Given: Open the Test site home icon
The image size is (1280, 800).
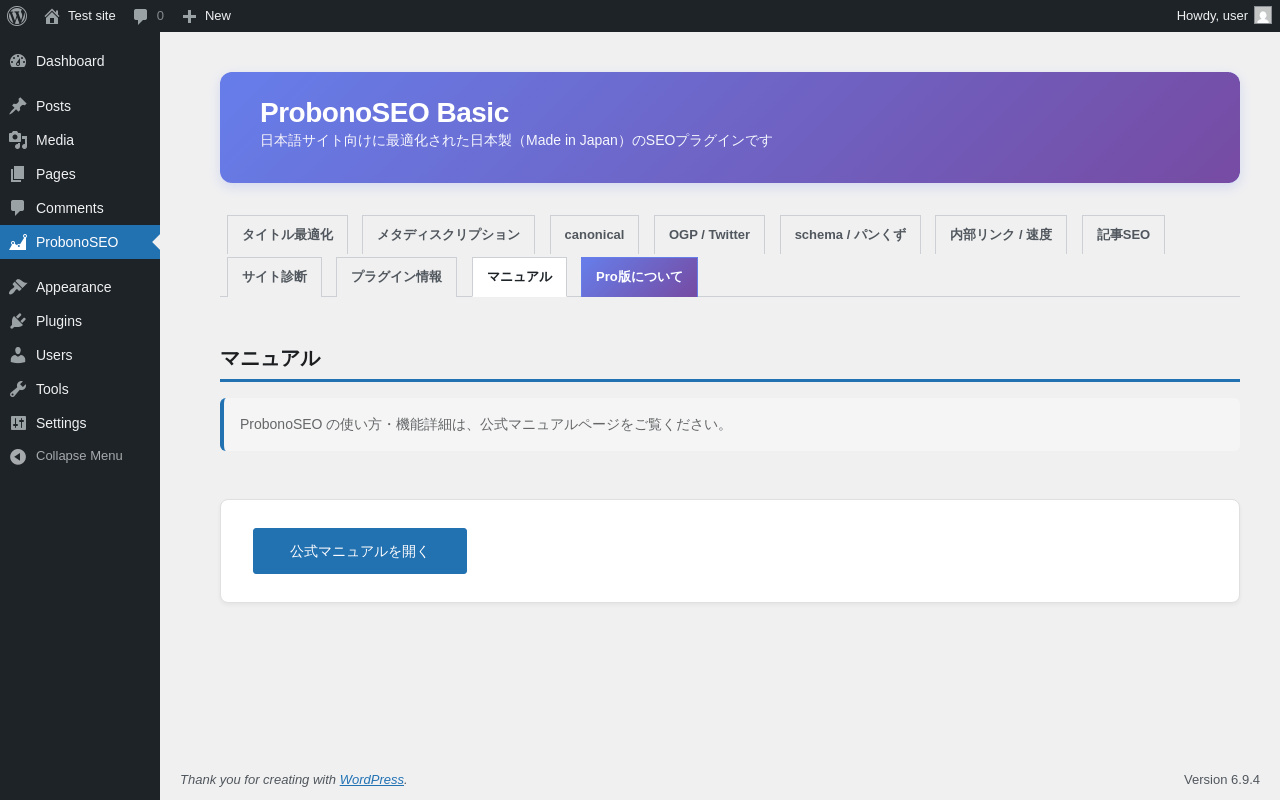Looking at the screenshot, I should [52, 16].
